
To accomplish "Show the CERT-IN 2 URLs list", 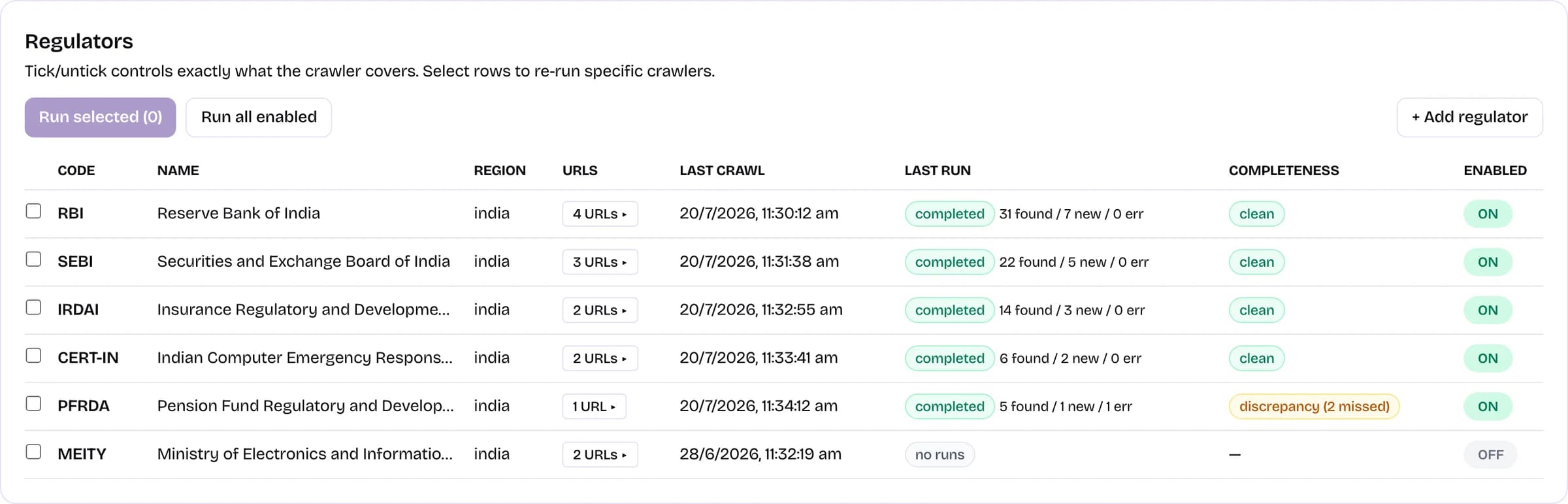I will (600, 358).
